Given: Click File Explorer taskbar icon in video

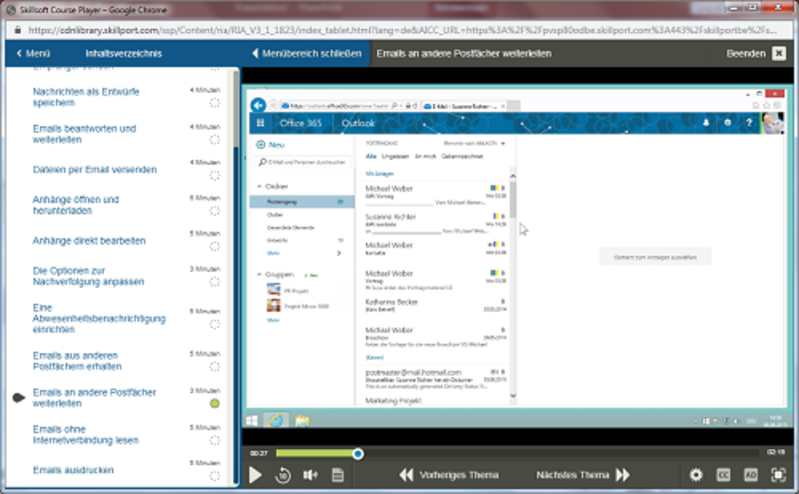Looking at the screenshot, I should (x=302, y=421).
